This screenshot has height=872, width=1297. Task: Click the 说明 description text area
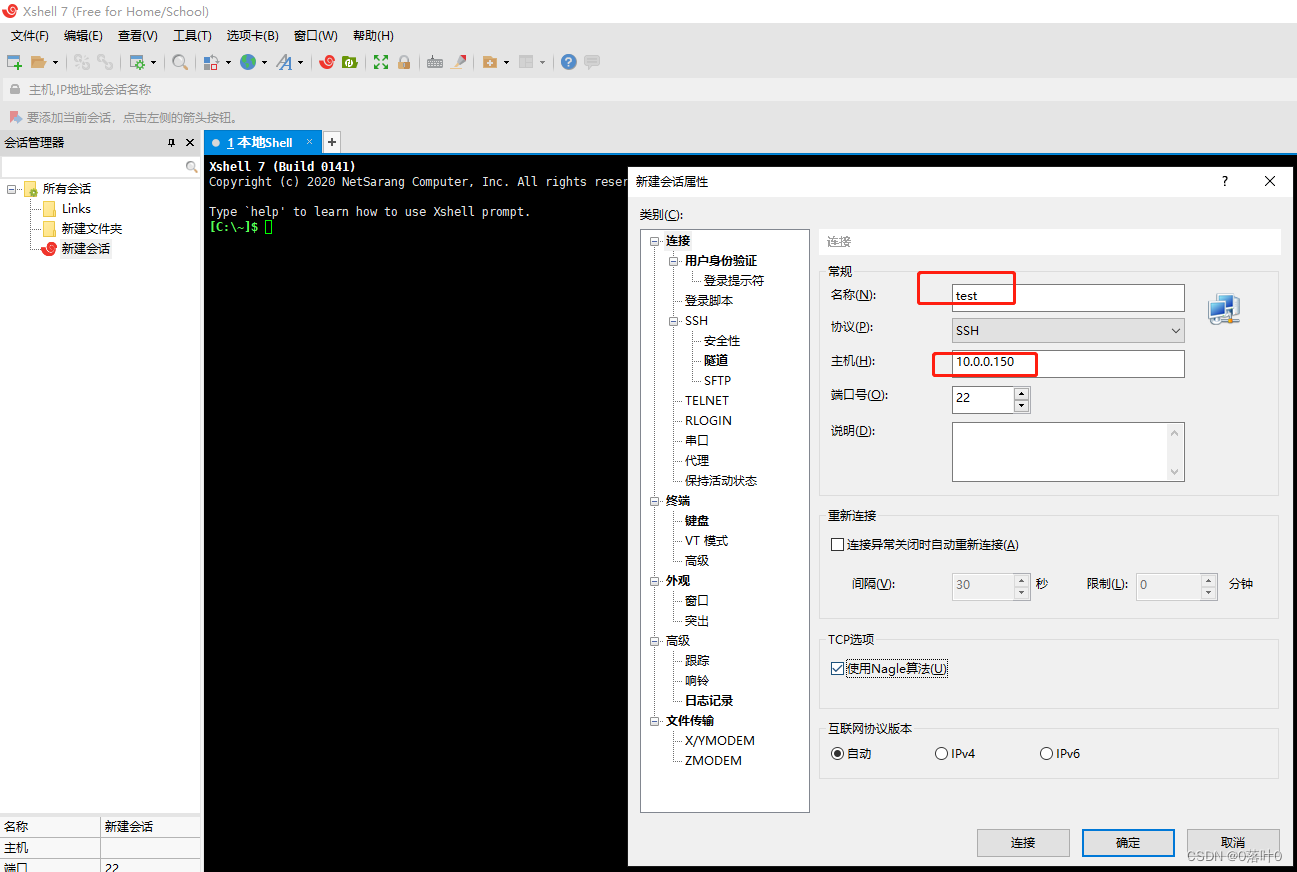pos(1068,452)
